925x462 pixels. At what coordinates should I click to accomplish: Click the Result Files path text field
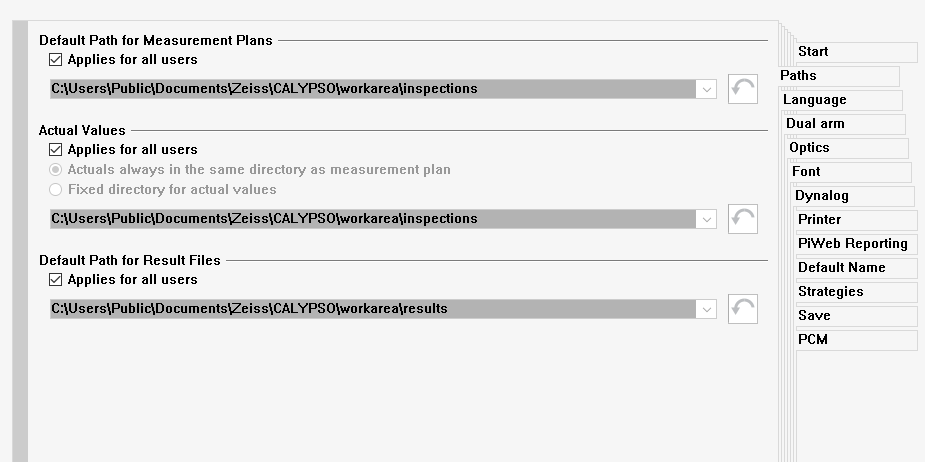pos(372,309)
